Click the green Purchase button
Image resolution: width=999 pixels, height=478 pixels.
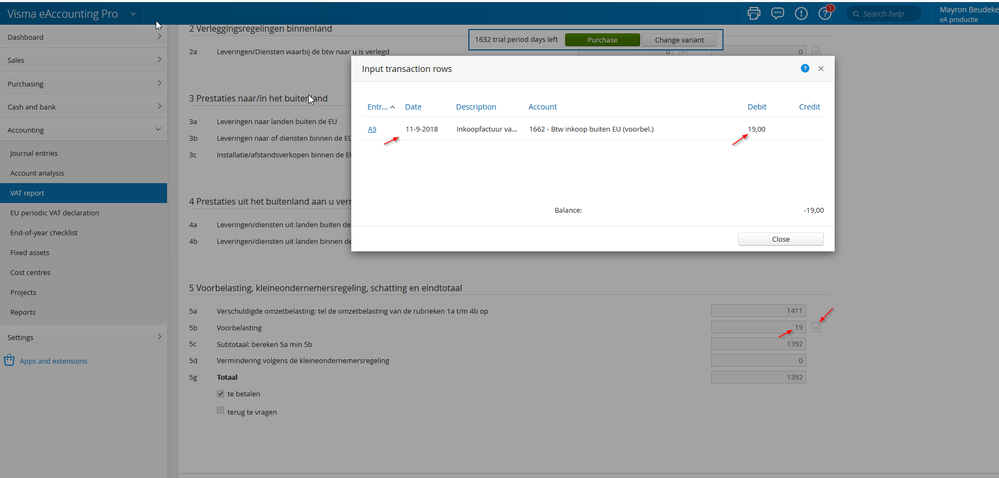coord(602,40)
